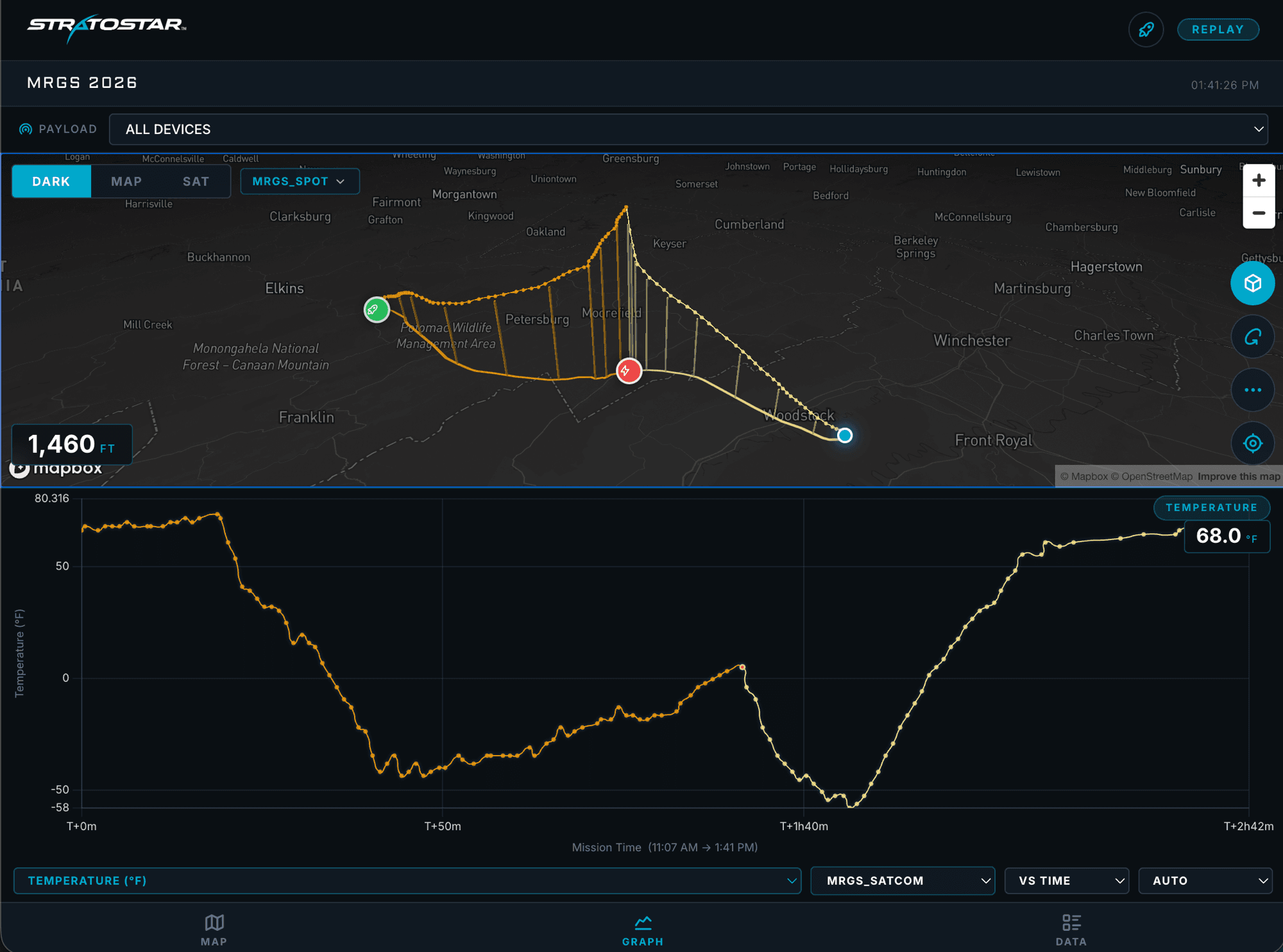Click the rocket launch icon
This screenshot has height=952, width=1283.
[1146, 30]
